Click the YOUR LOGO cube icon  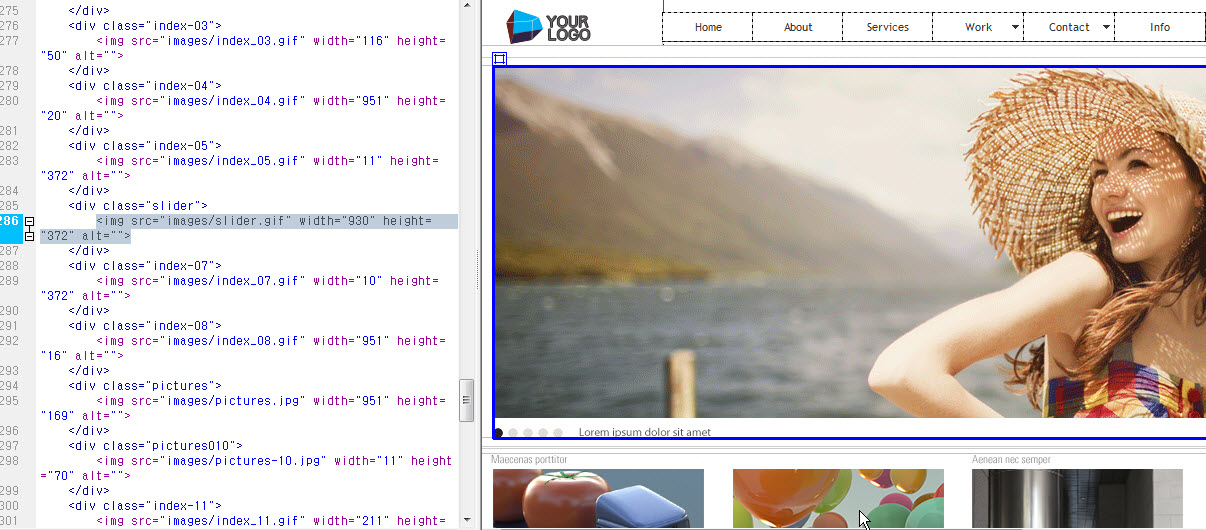point(524,25)
